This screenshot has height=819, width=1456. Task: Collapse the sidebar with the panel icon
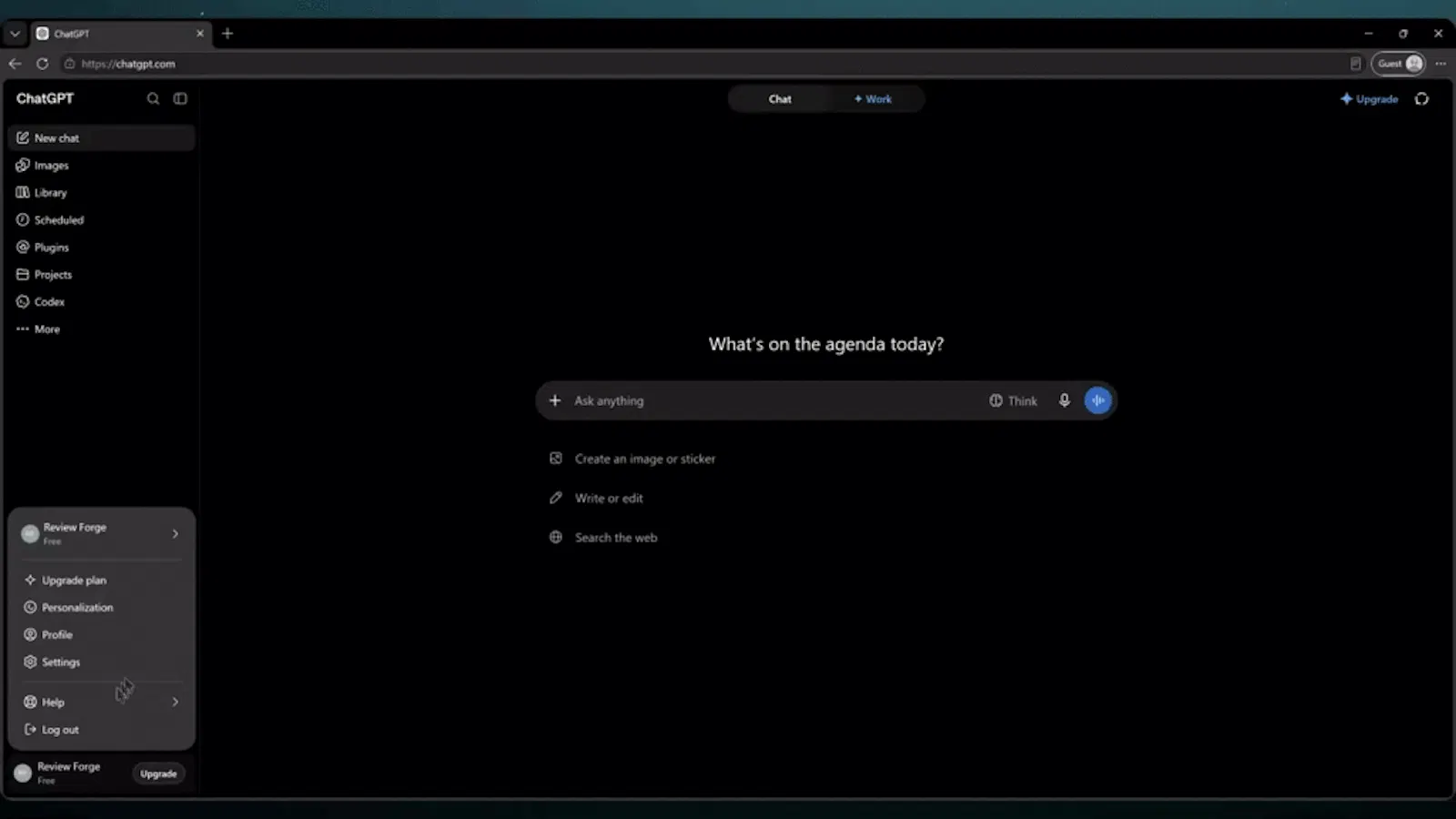[x=180, y=98]
